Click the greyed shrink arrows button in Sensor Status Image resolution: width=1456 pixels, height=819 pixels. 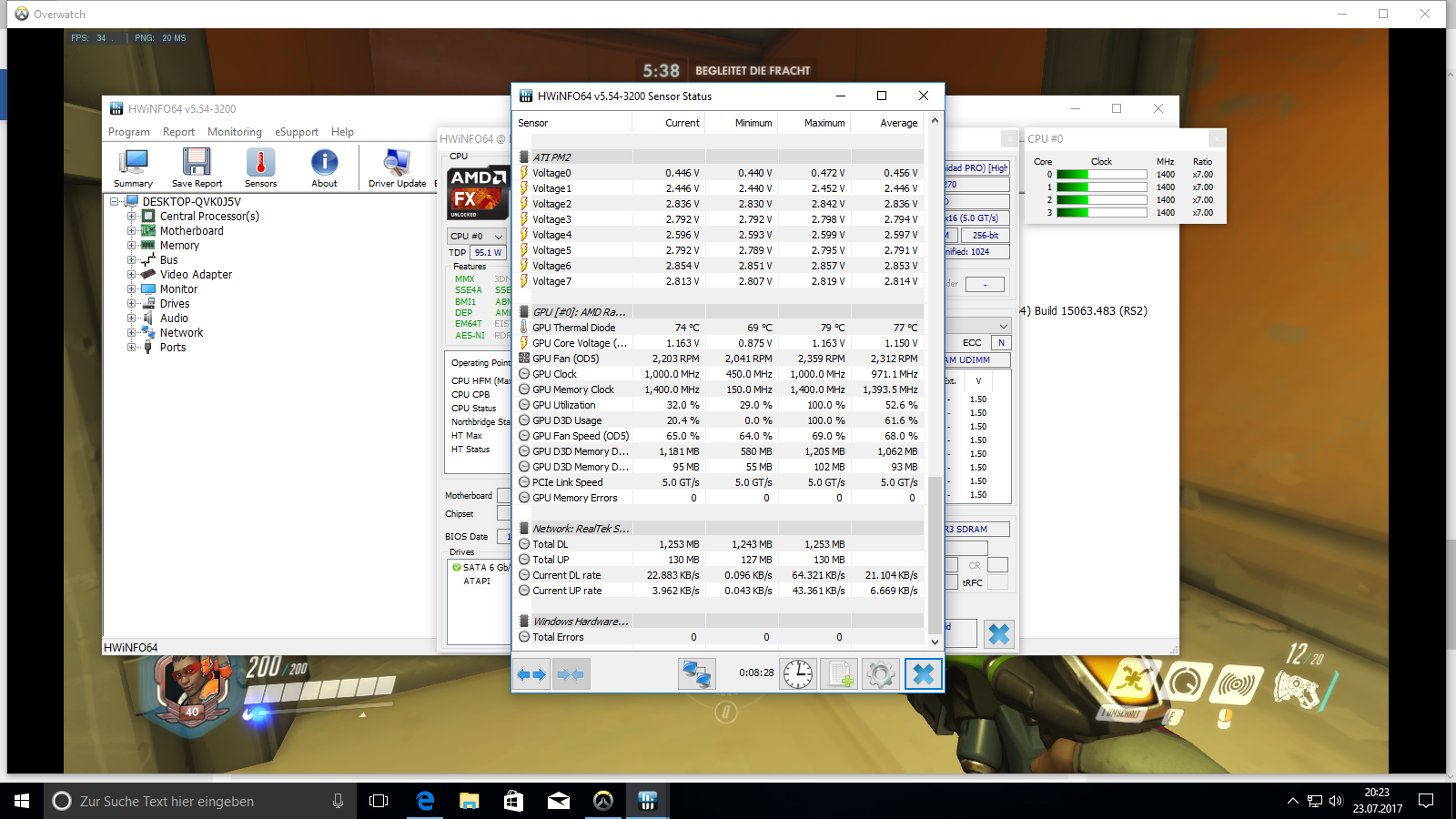tap(571, 674)
